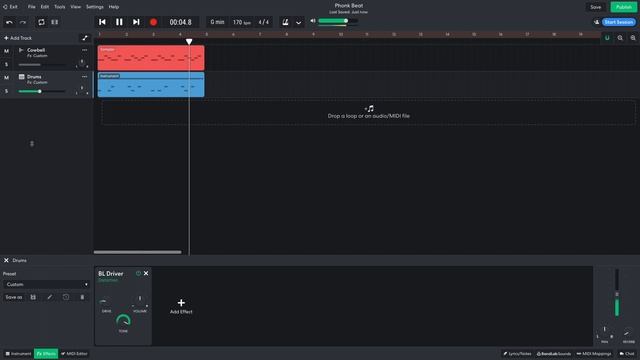Toggle the metronome
This screenshot has width=640, height=360.
(x=285, y=22)
